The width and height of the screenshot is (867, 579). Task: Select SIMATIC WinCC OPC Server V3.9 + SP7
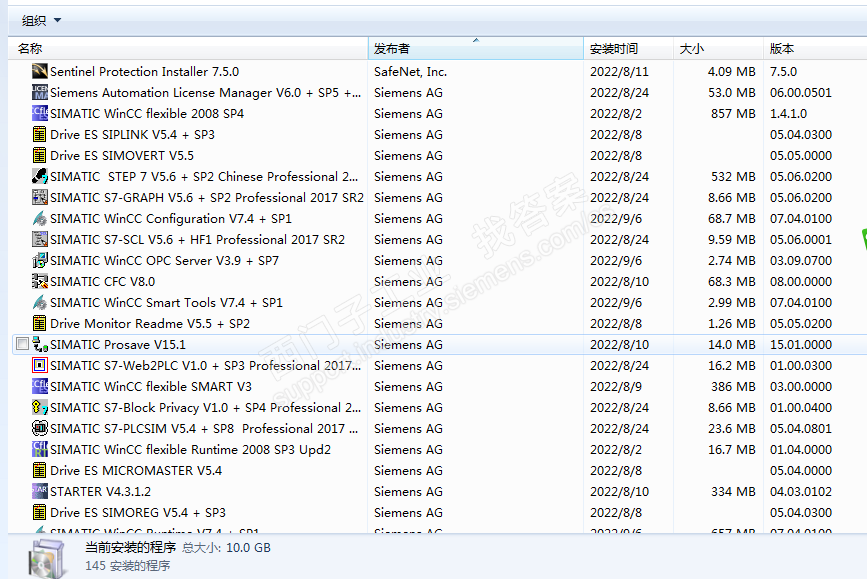(164, 260)
